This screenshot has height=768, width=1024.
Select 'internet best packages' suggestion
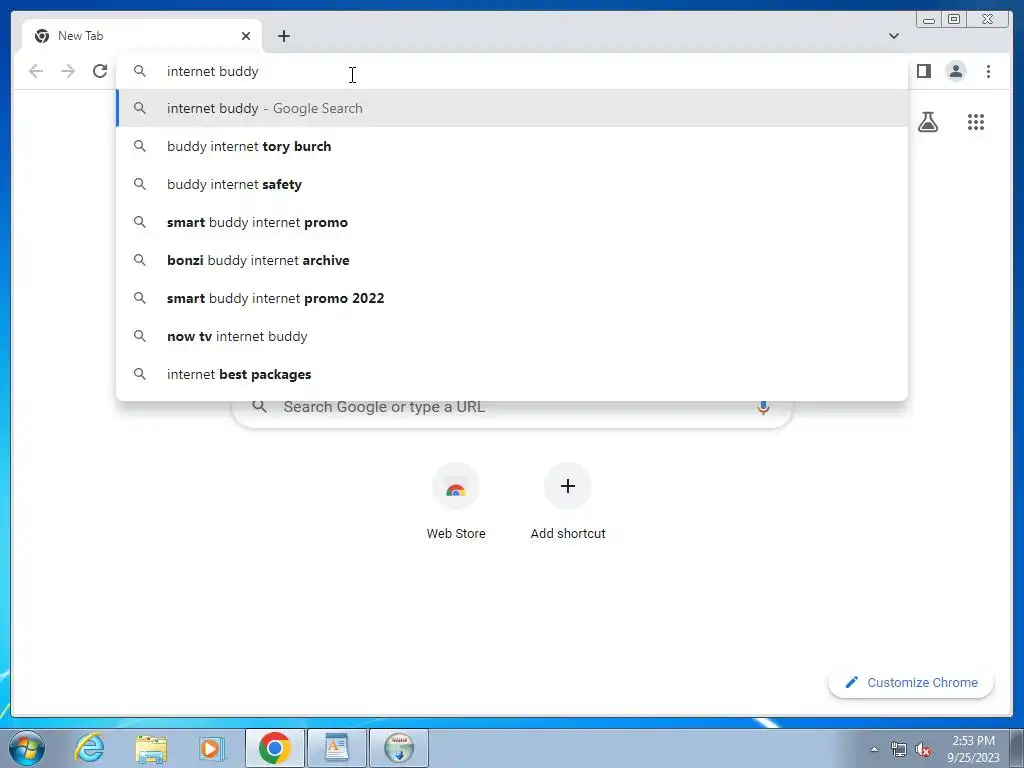click(512, 374)
